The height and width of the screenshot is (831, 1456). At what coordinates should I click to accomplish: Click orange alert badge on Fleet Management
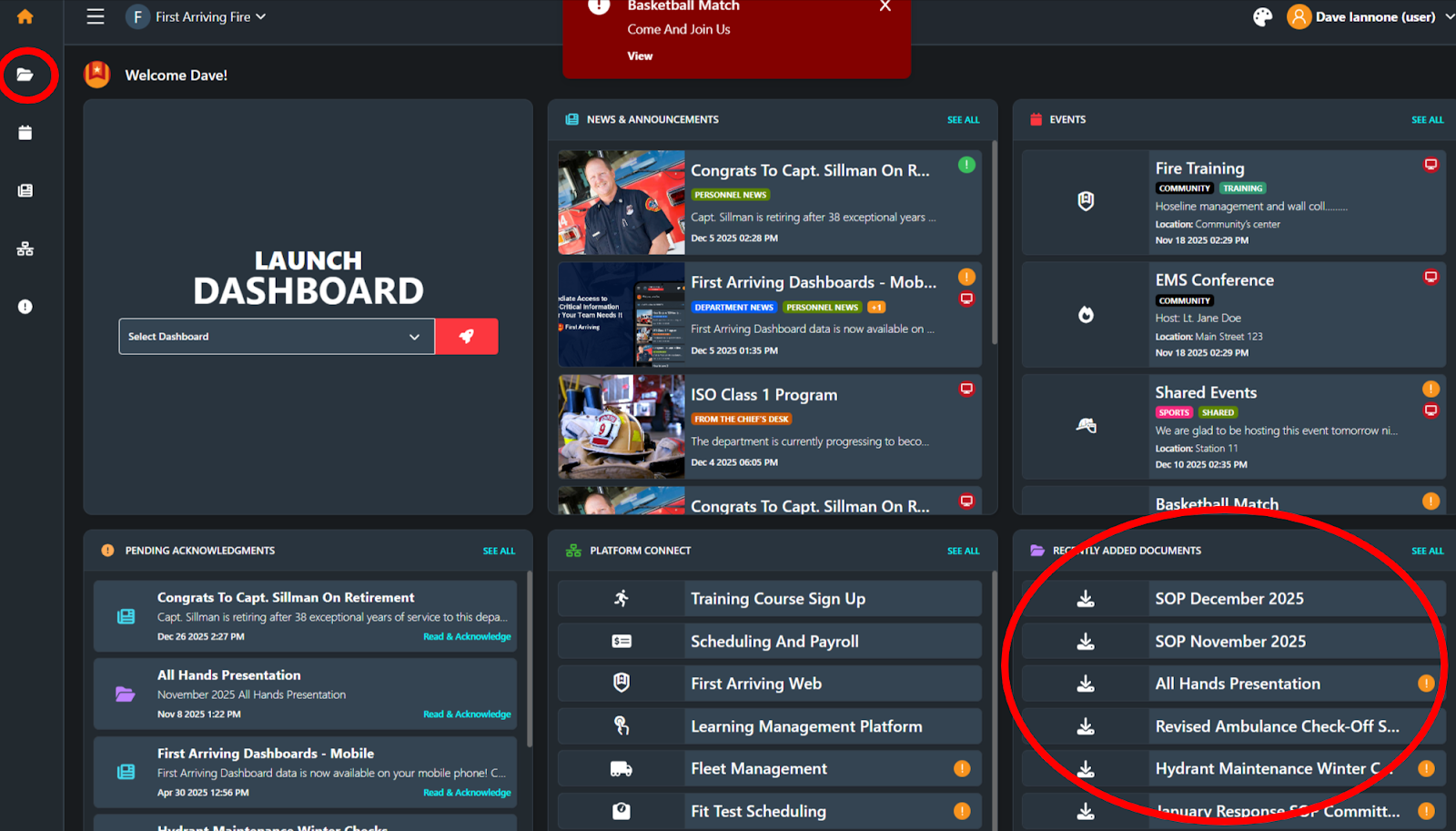[962, 768]
